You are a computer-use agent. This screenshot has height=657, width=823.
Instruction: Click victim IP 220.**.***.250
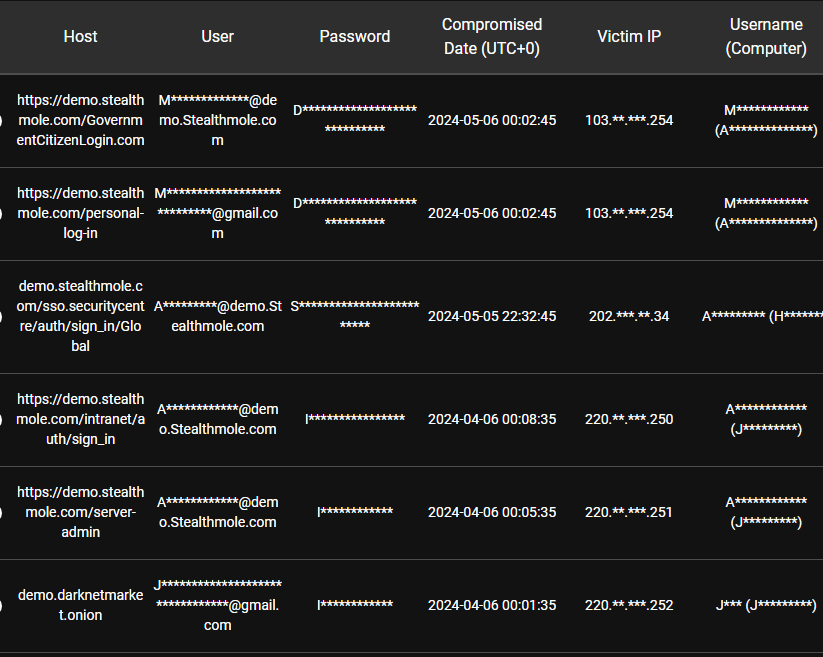[x=629, y=419]
